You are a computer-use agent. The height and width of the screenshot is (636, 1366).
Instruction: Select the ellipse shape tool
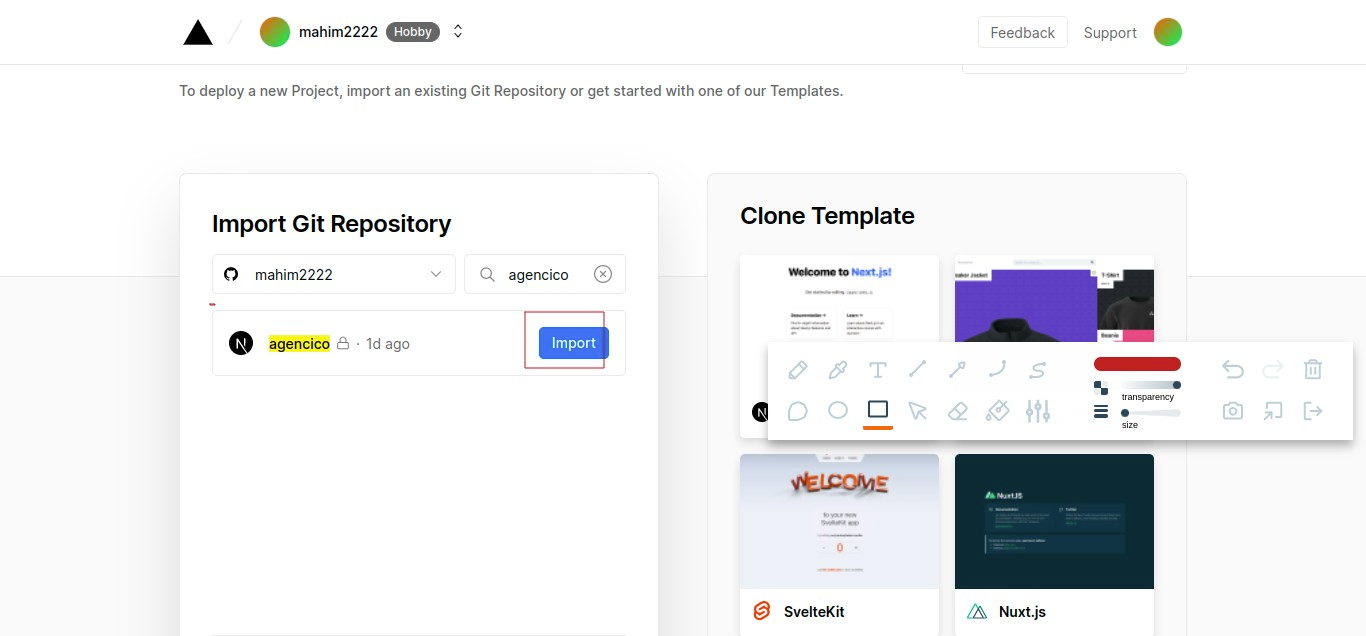click(838, 410)
